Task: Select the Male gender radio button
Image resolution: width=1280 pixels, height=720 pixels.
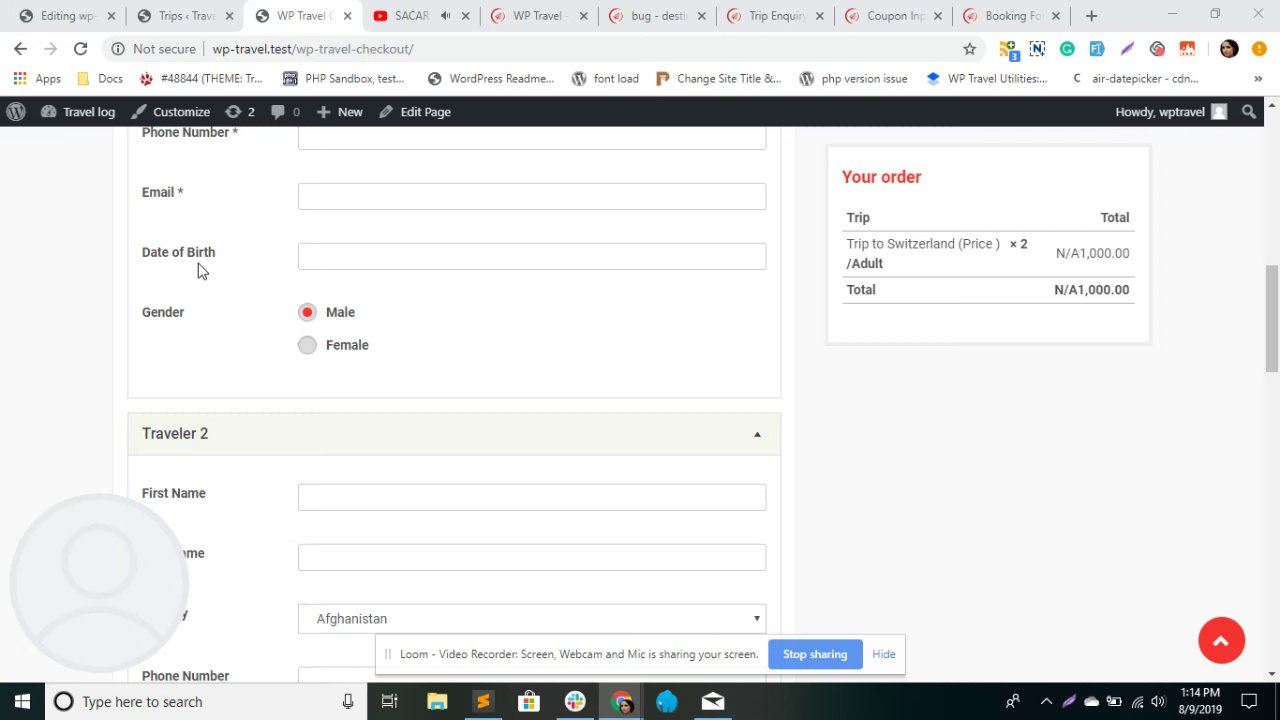Action: click(x=307, y=312)
